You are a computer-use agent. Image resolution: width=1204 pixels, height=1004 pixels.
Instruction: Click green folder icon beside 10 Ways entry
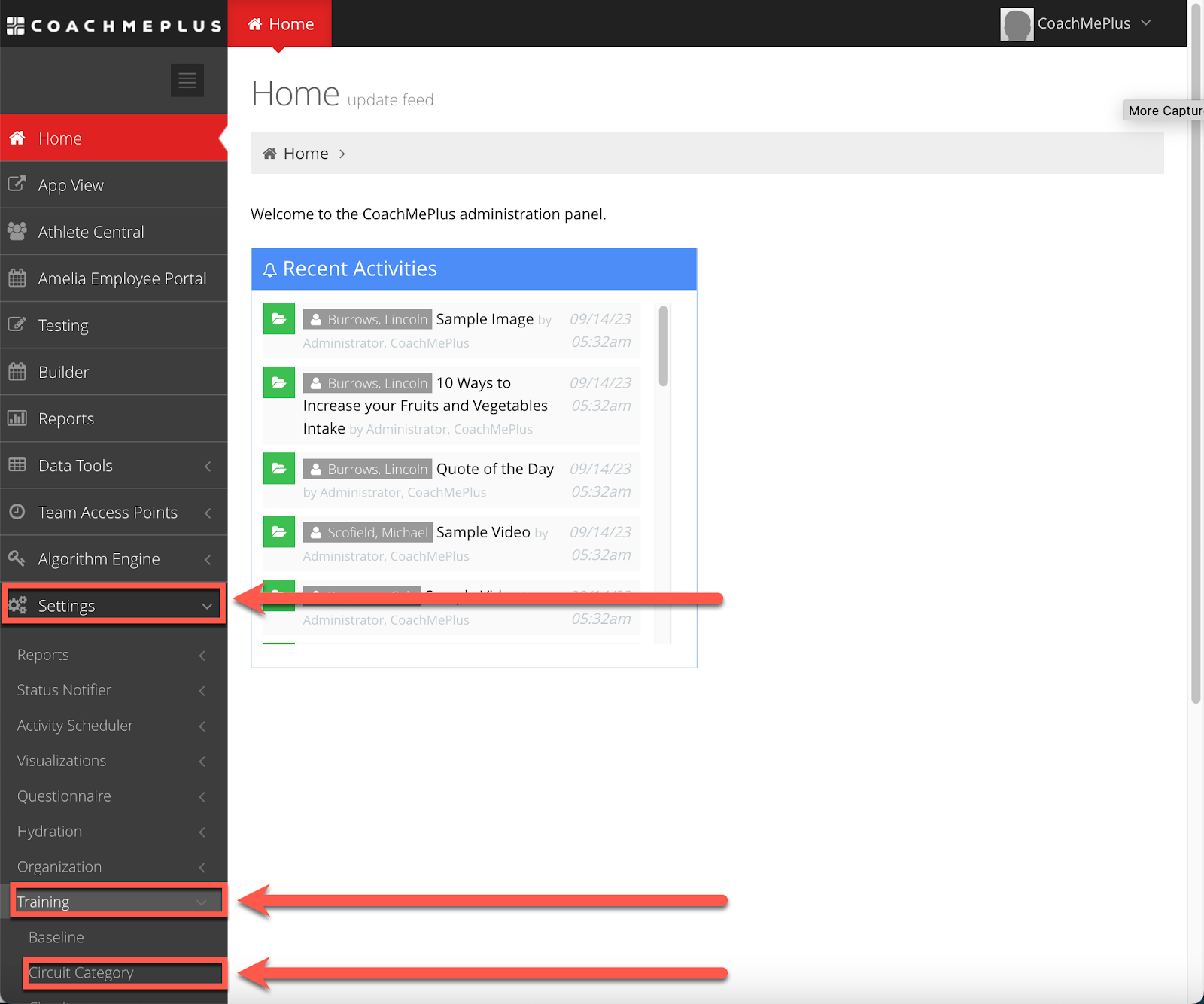(279, 382)
